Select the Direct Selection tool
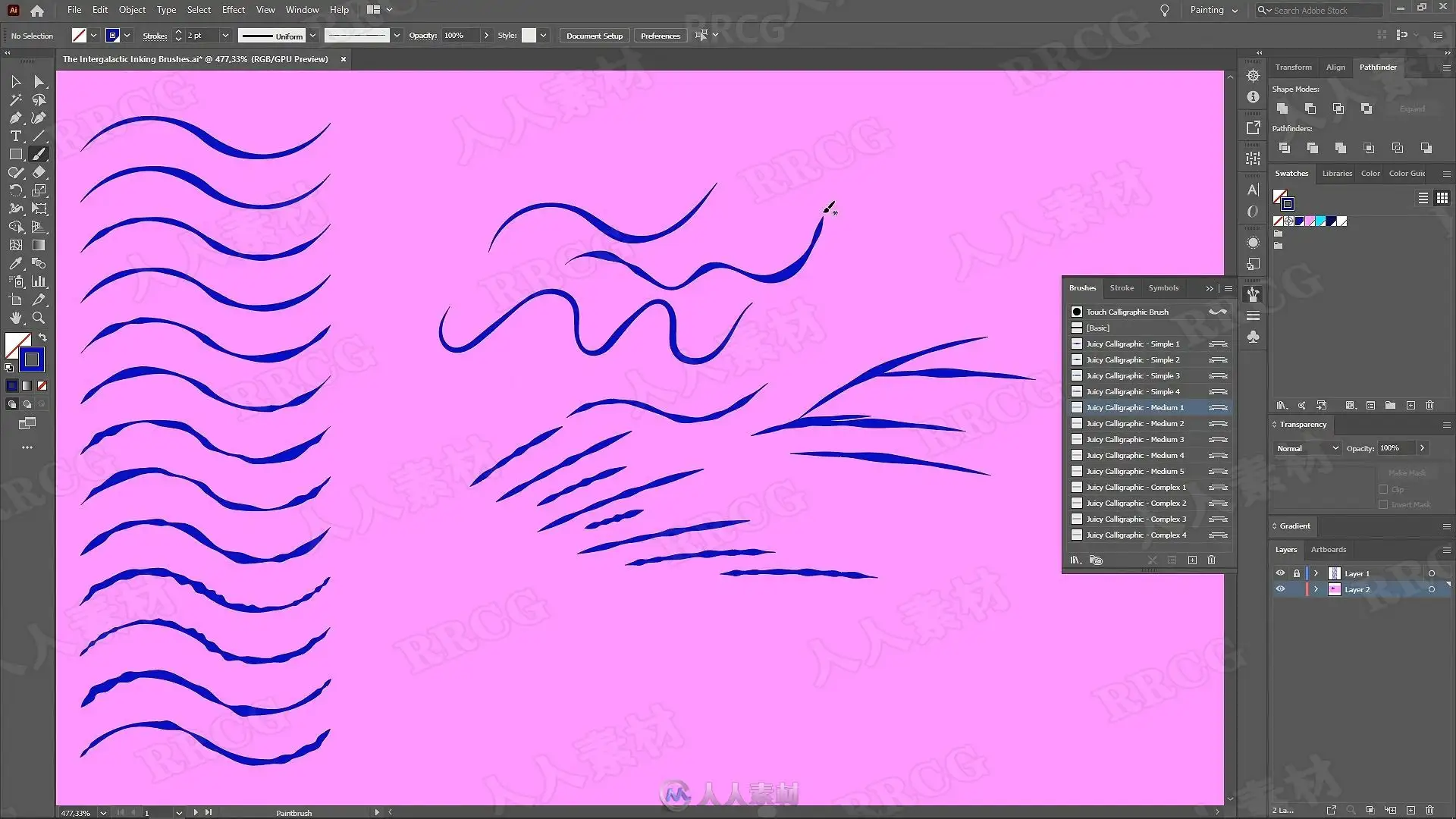 (x=39, y=82)
